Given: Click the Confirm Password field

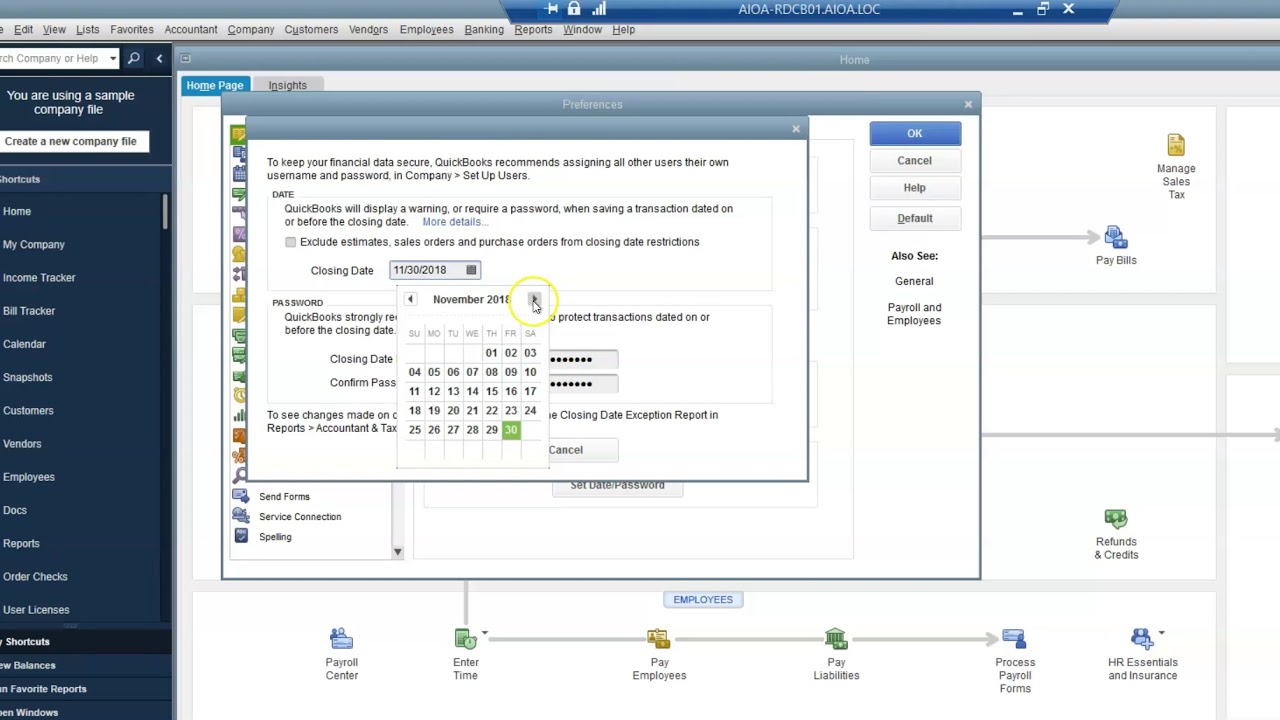Looking at the screenshot, I should [583, 383].
